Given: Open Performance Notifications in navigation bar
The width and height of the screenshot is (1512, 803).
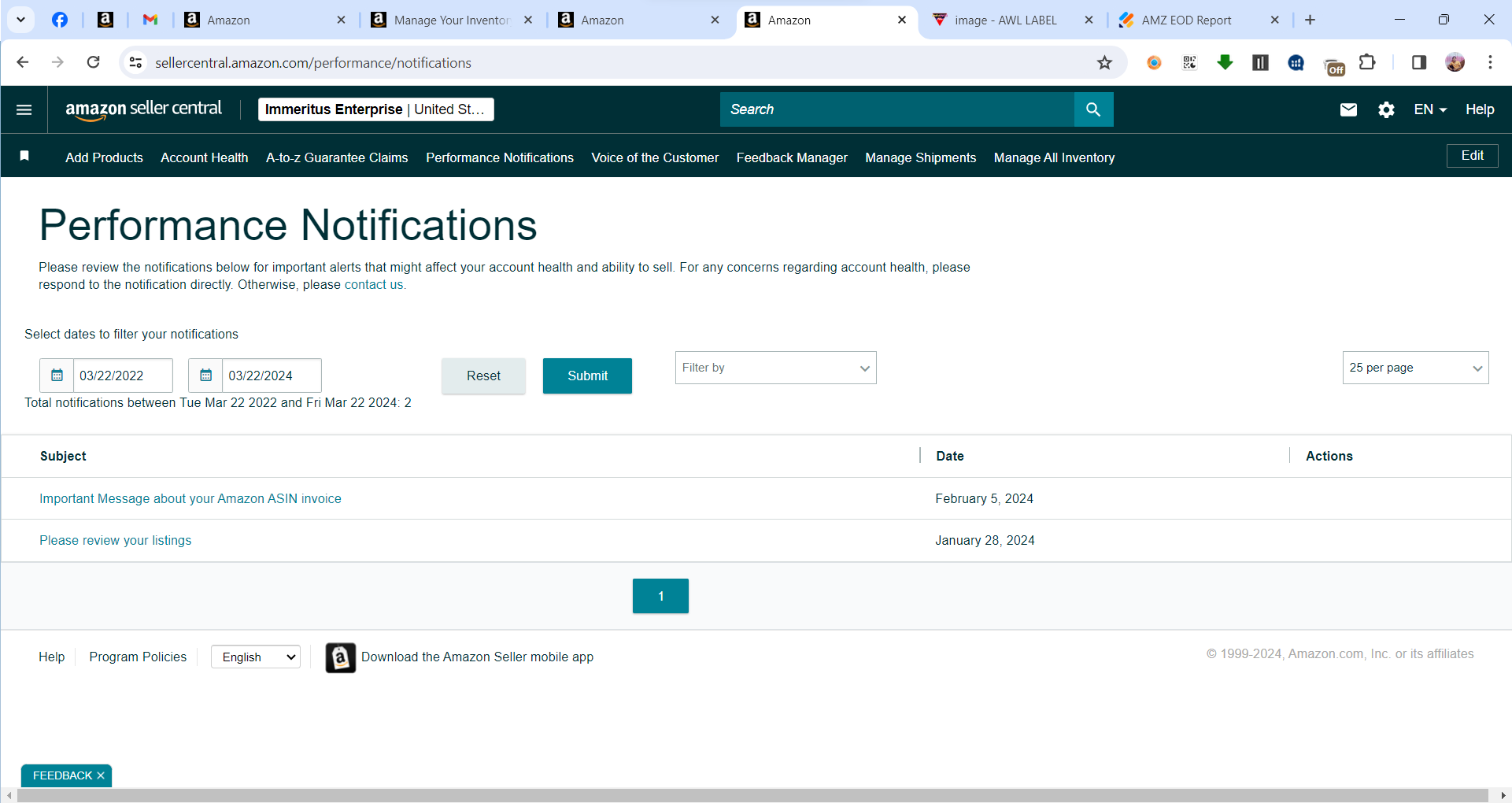Looking at the screenshot, I should 500,157.
